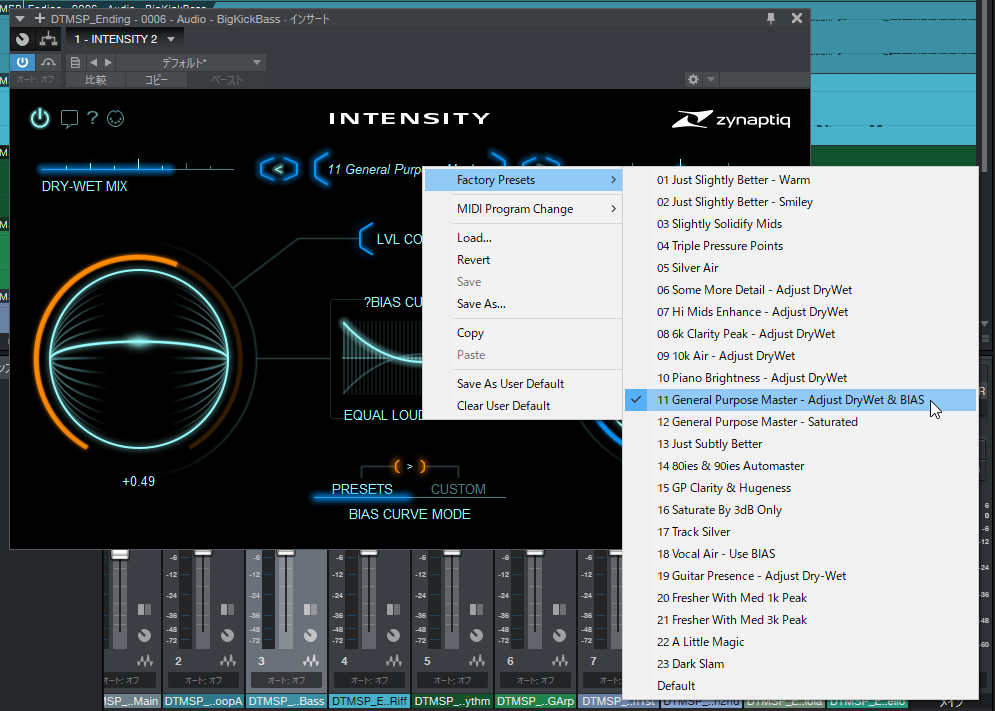Open channel 4 automation mode dropdown

(370, 681)
